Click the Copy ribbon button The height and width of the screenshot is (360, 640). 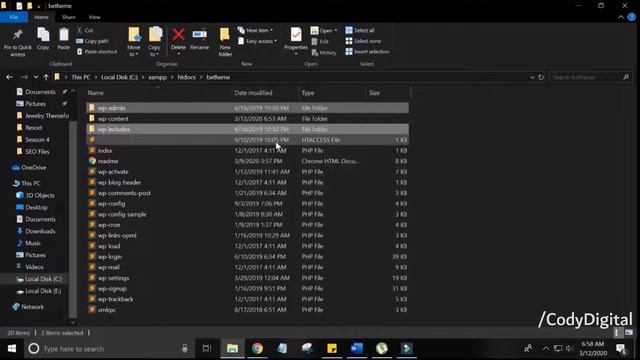click(x=43, y=39)
